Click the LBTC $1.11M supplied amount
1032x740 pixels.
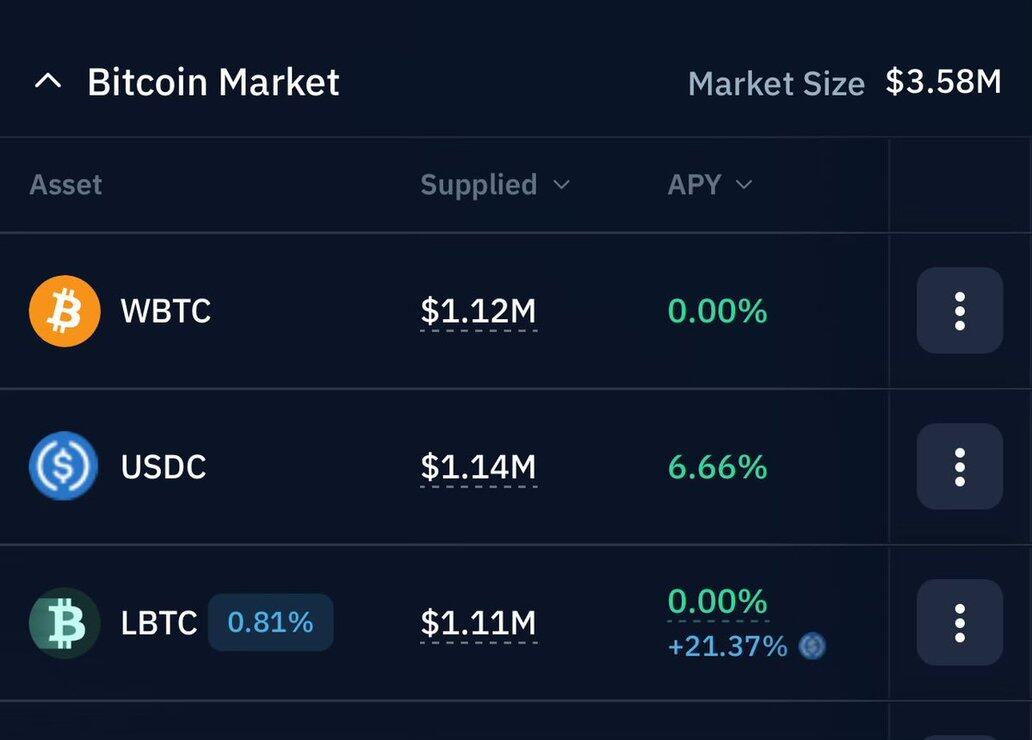point(478,623)
